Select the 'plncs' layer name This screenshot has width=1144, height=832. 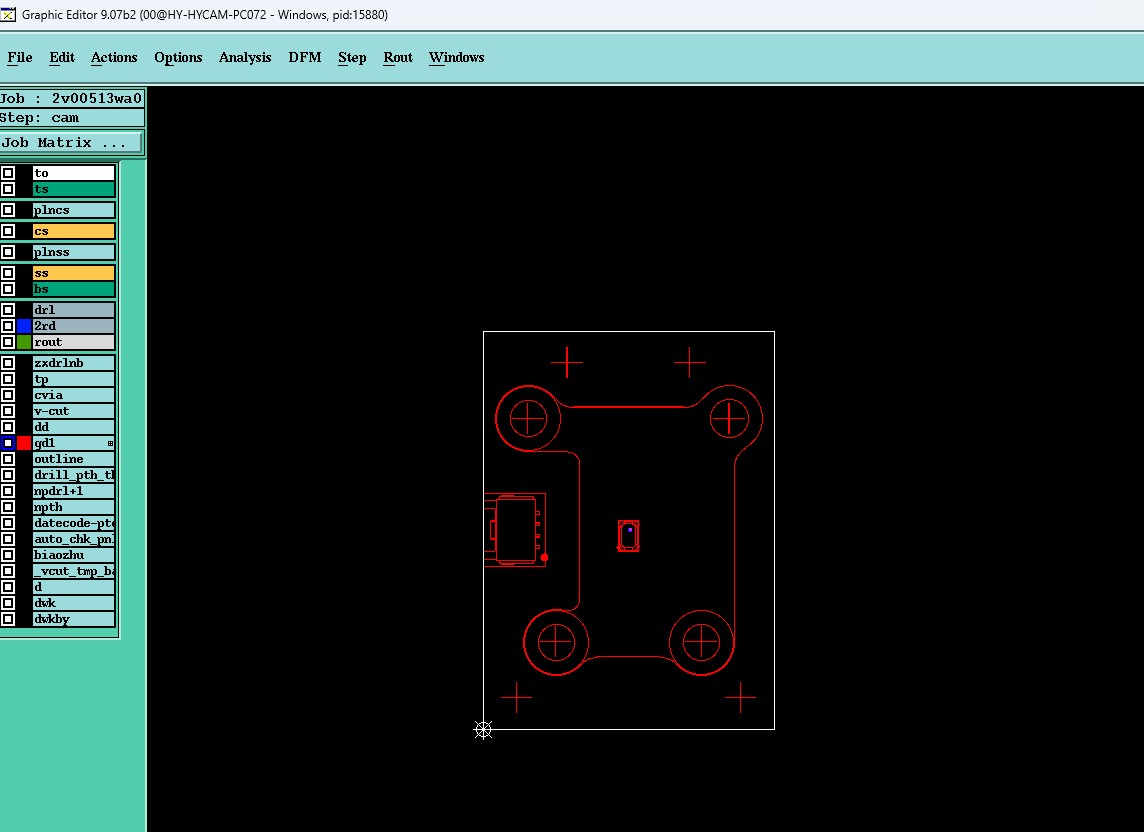point(74,210)
